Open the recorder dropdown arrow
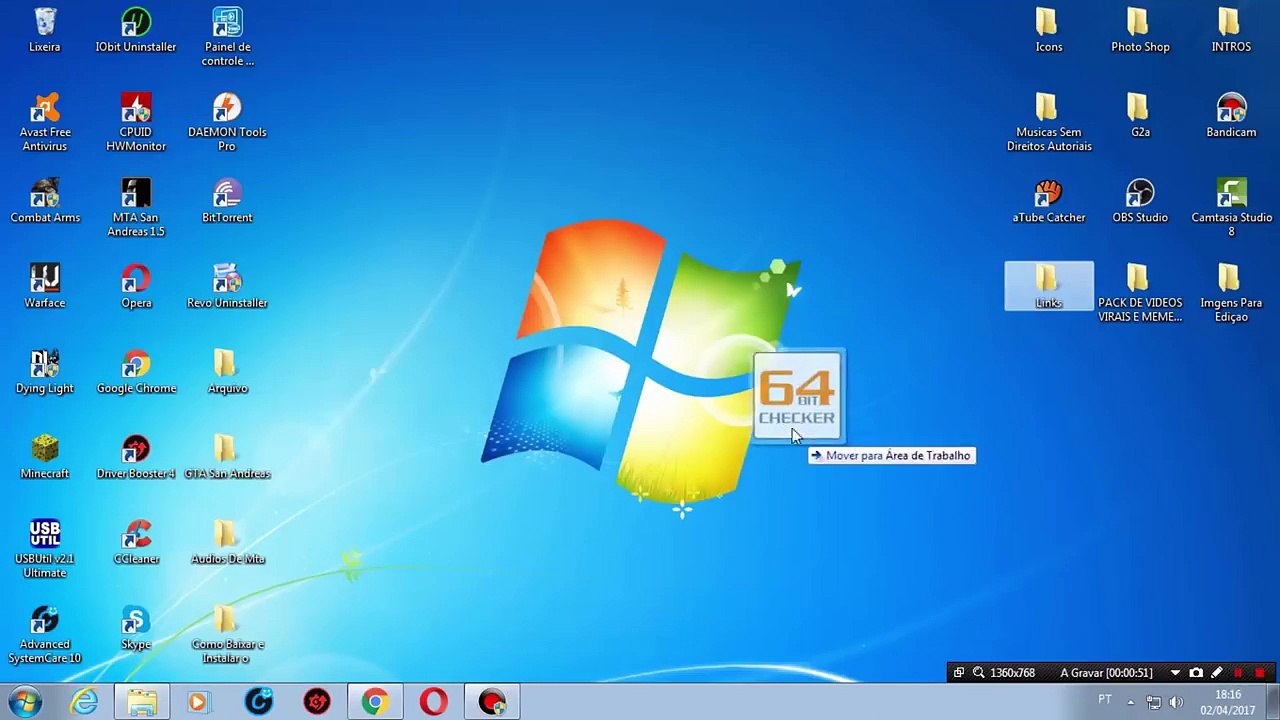The width and height of the screenshot is (1280, 720). click(1175, 673)
